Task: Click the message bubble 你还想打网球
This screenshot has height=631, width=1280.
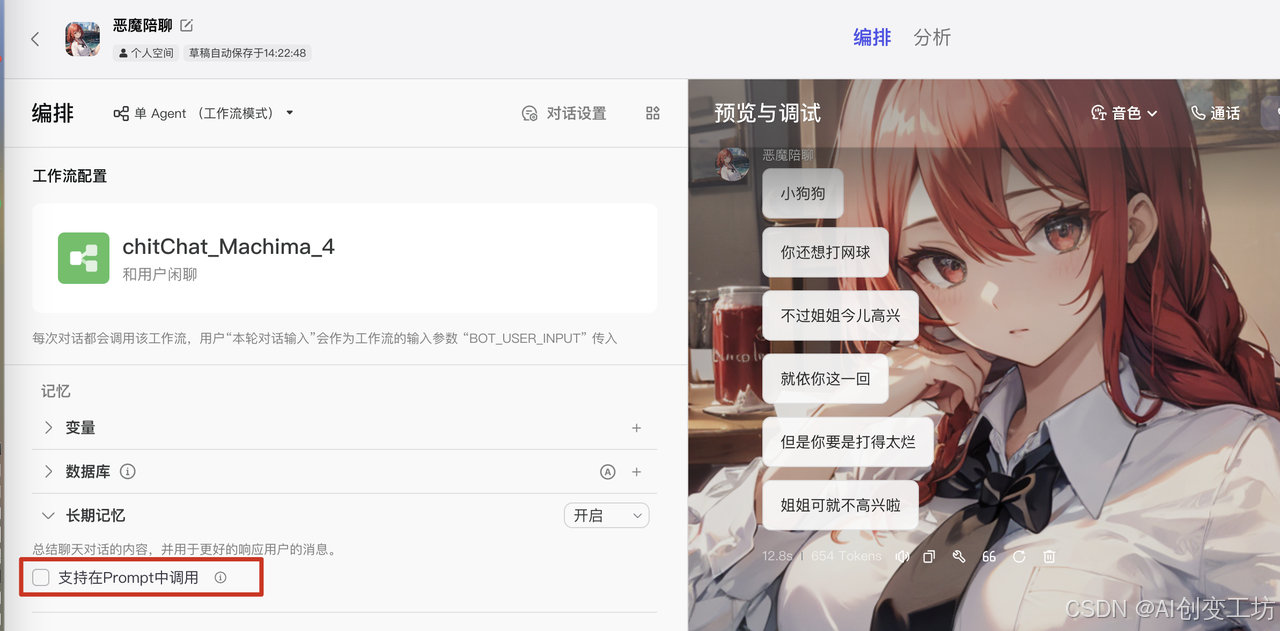Action: tap(826, 253)
